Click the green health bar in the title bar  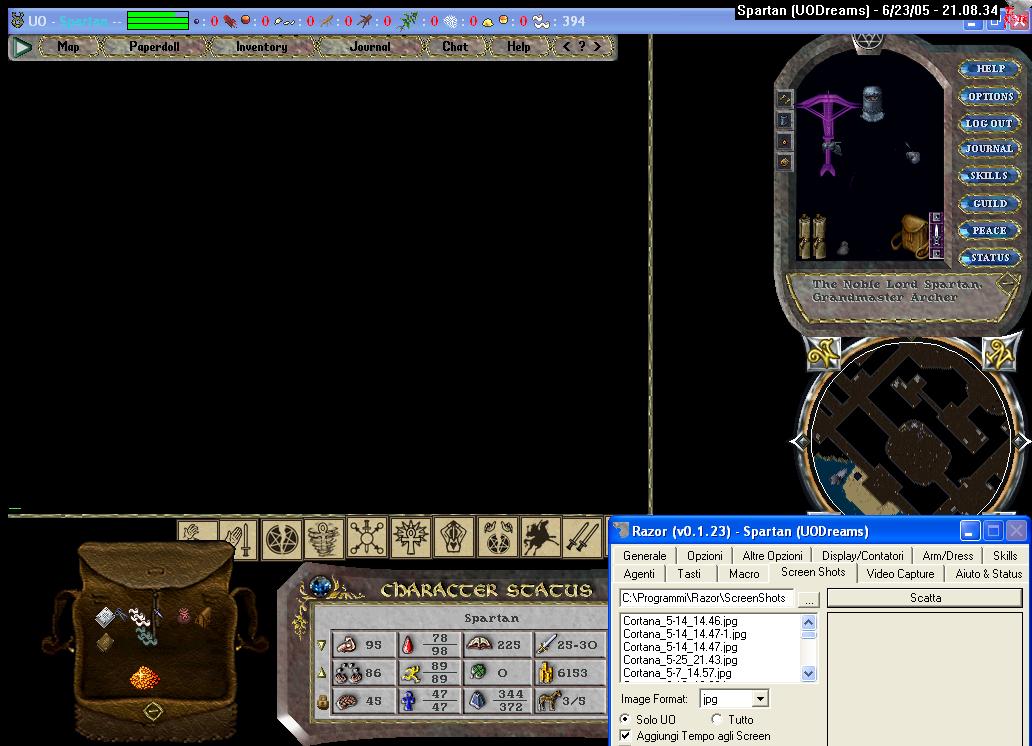coord(158,21)
